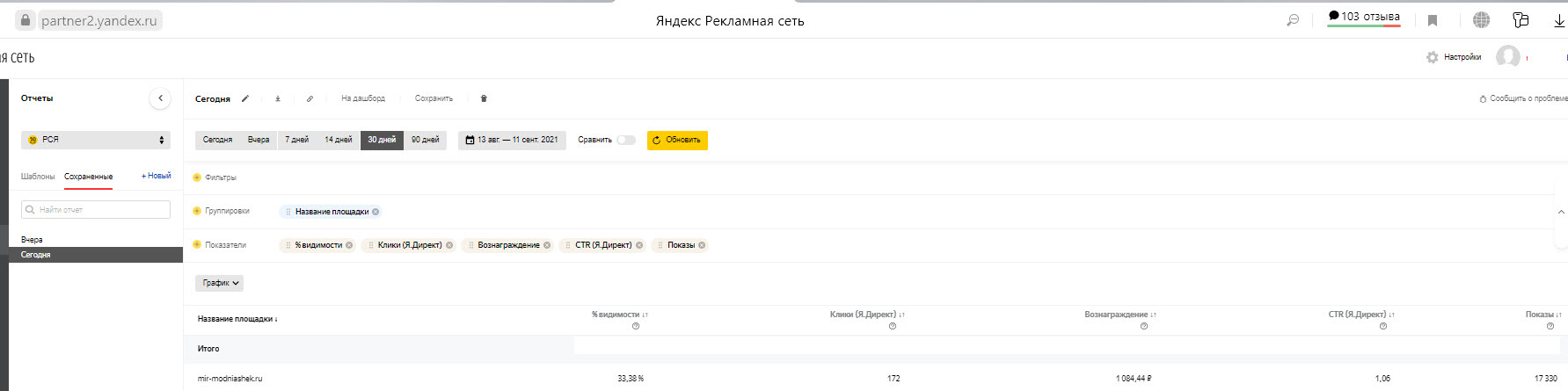Open help for % видимости column
Screen dimensions: 1568x391
coord(636,326)
